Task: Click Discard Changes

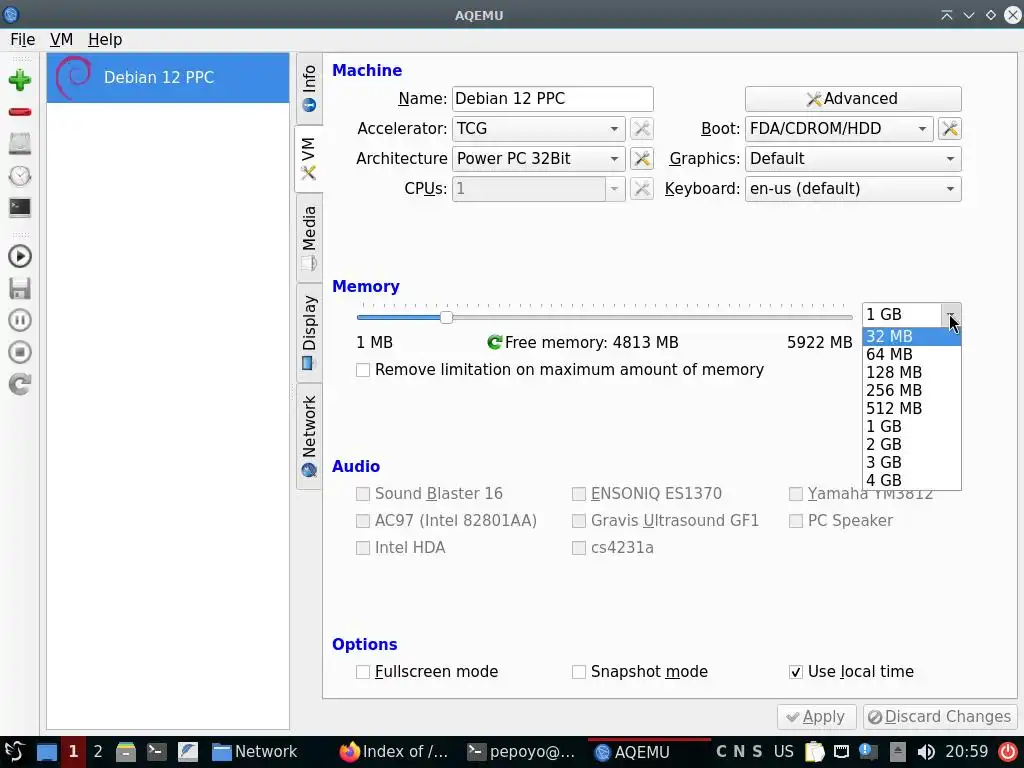Action: tap(940, 717)
